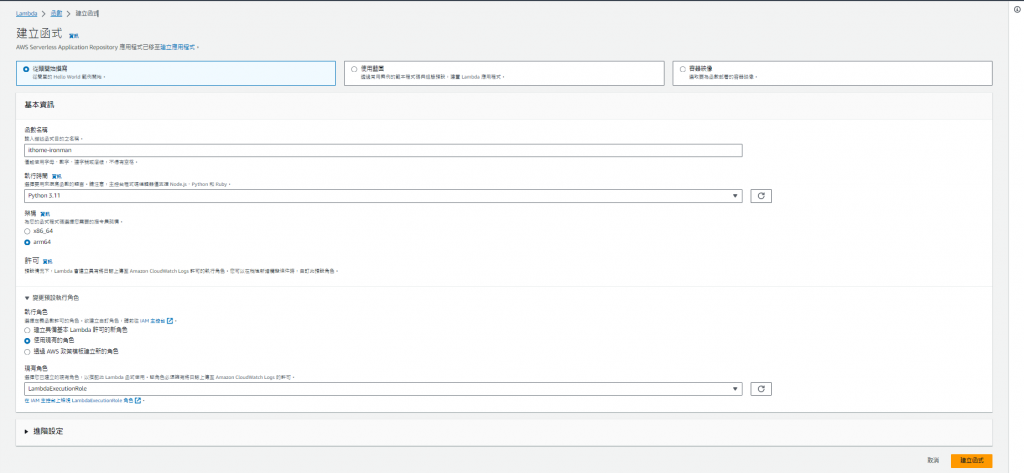Refresh the existing roles list beside LambdaExecutionRole

[761, 389]
